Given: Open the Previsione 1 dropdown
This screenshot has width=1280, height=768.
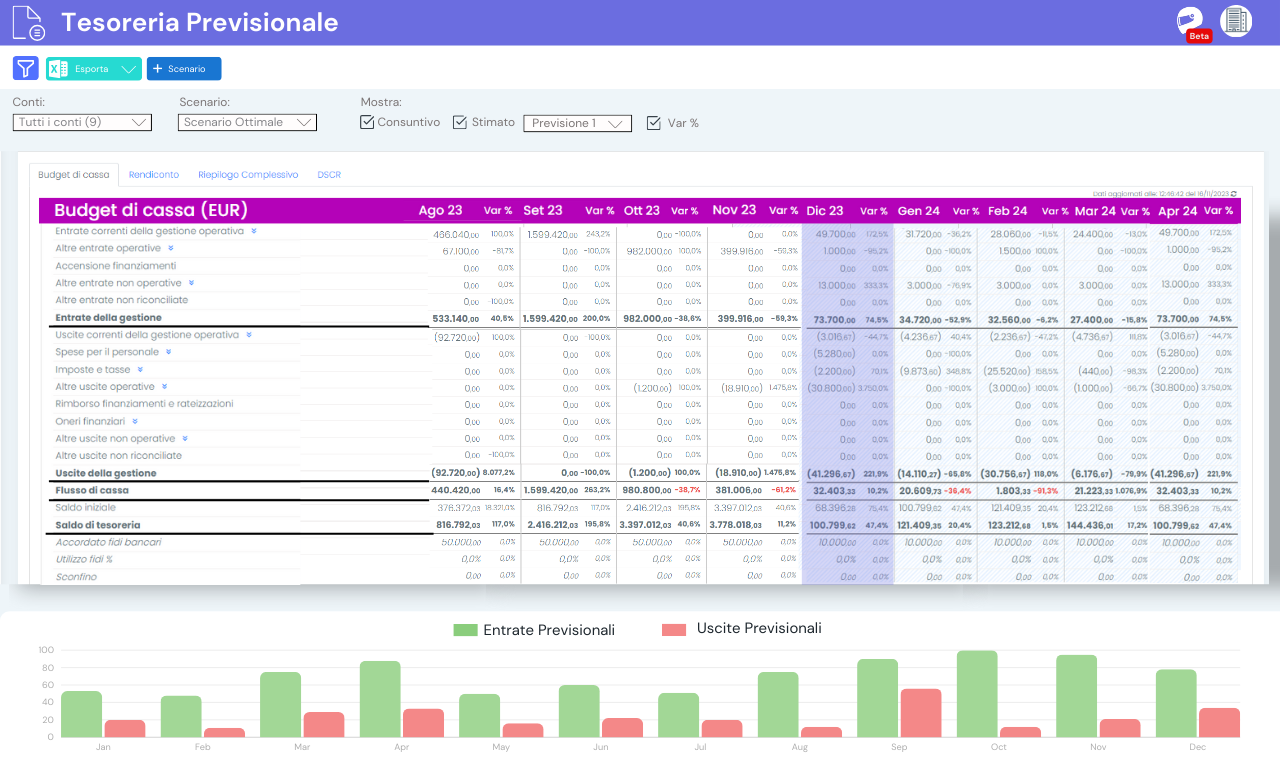Looking at the screenshot, I should tap(578, 123).
